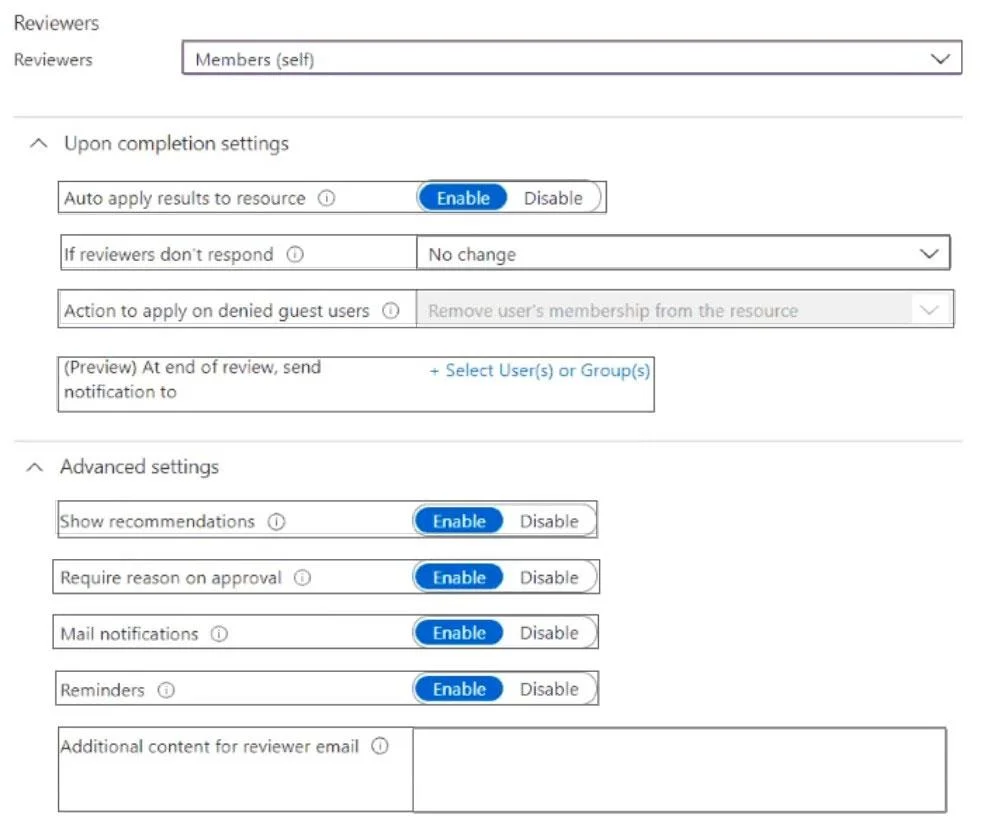
Task: Disable Auto apply results to resource
Action: (x=553, y=198)
